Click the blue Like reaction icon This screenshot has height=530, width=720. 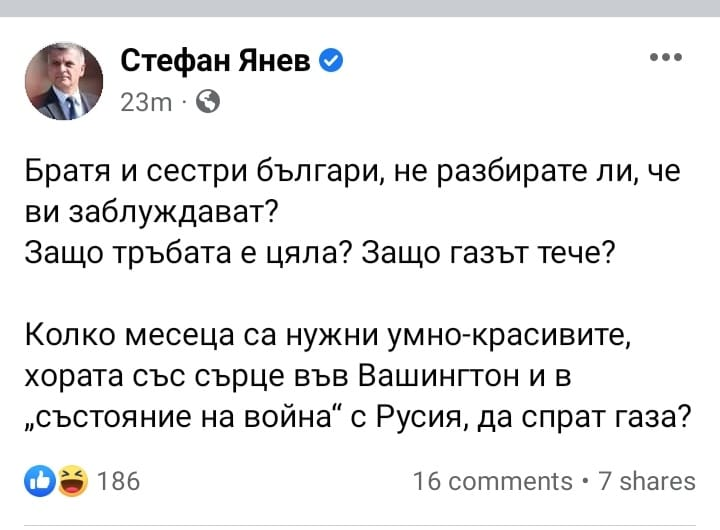pos(41,481)
